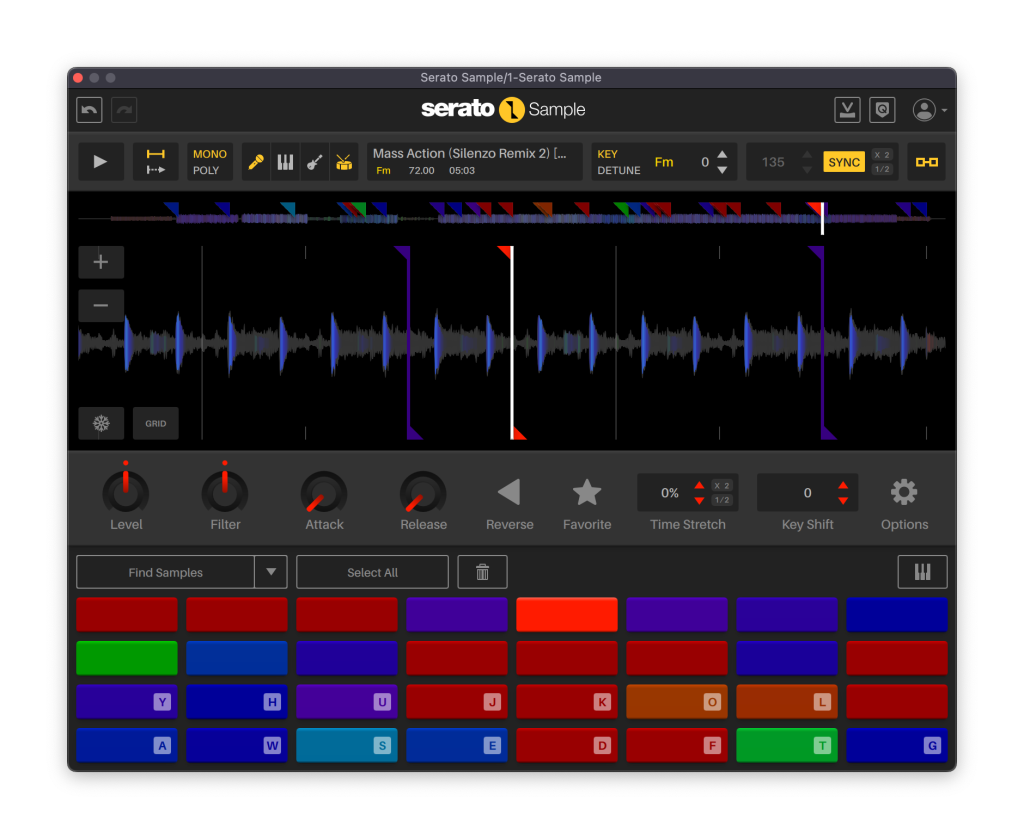The image size is (1024, 839).
Task: Open the user account dropdown menu
Action: pos(930,110)
